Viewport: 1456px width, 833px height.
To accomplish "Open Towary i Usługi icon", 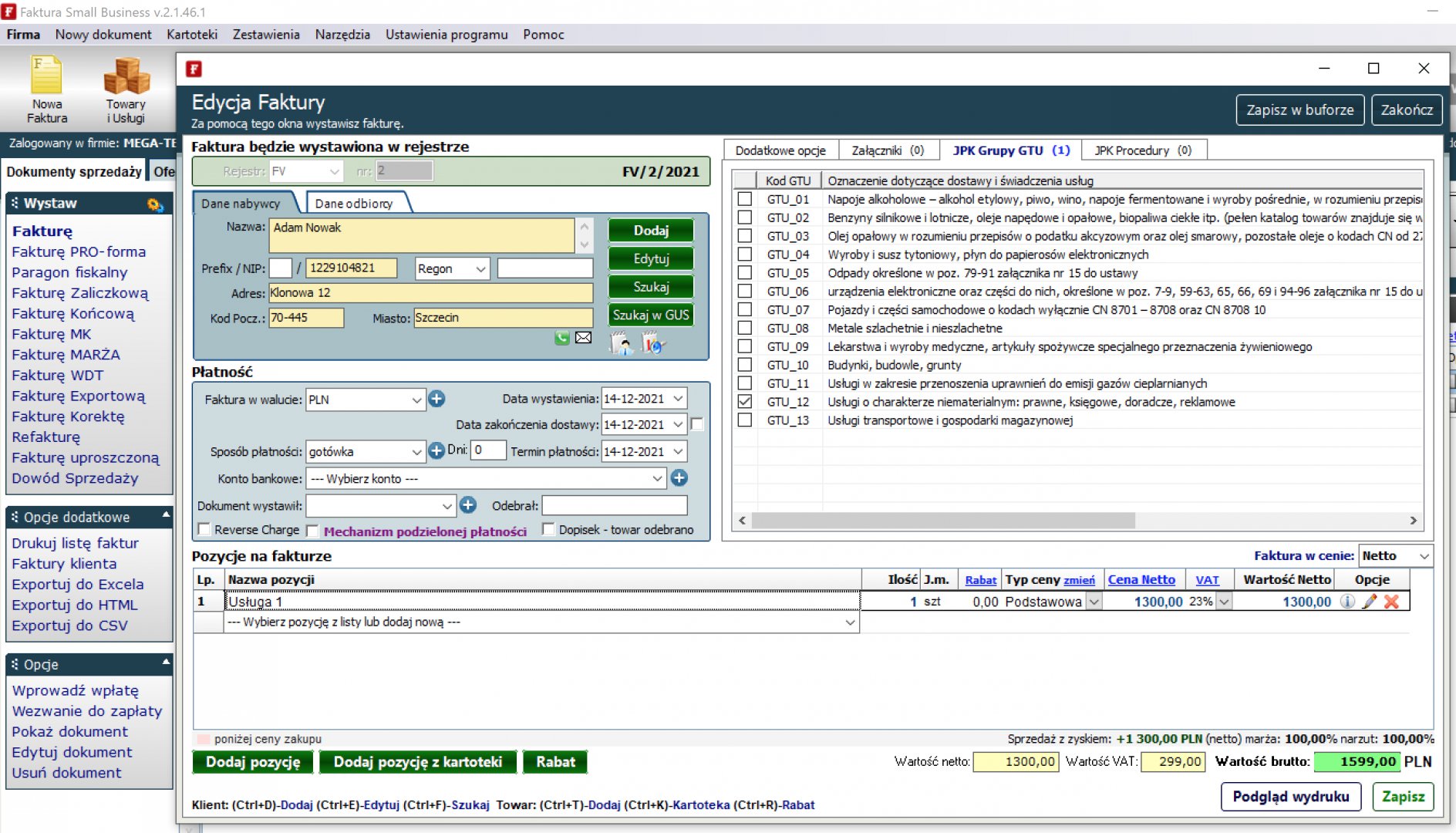I will tap(126, 89).
